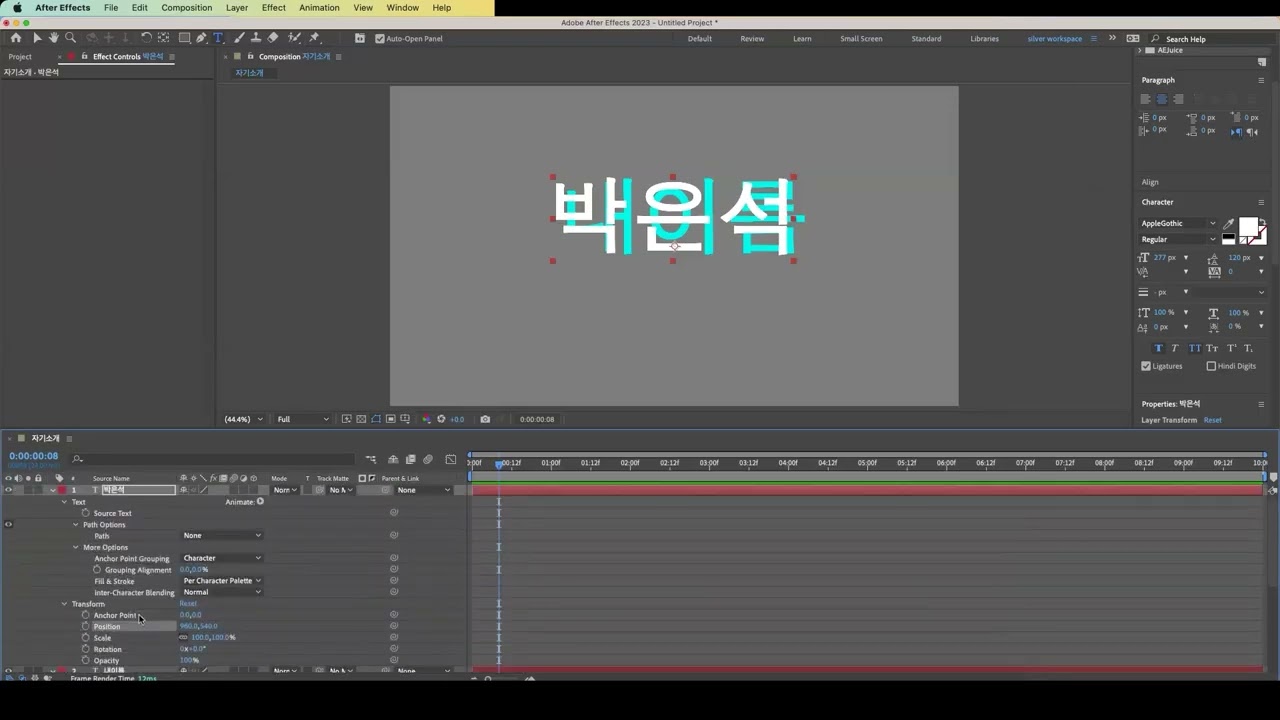Click the current time 0:00:00:08 display

tap(34, 456)
